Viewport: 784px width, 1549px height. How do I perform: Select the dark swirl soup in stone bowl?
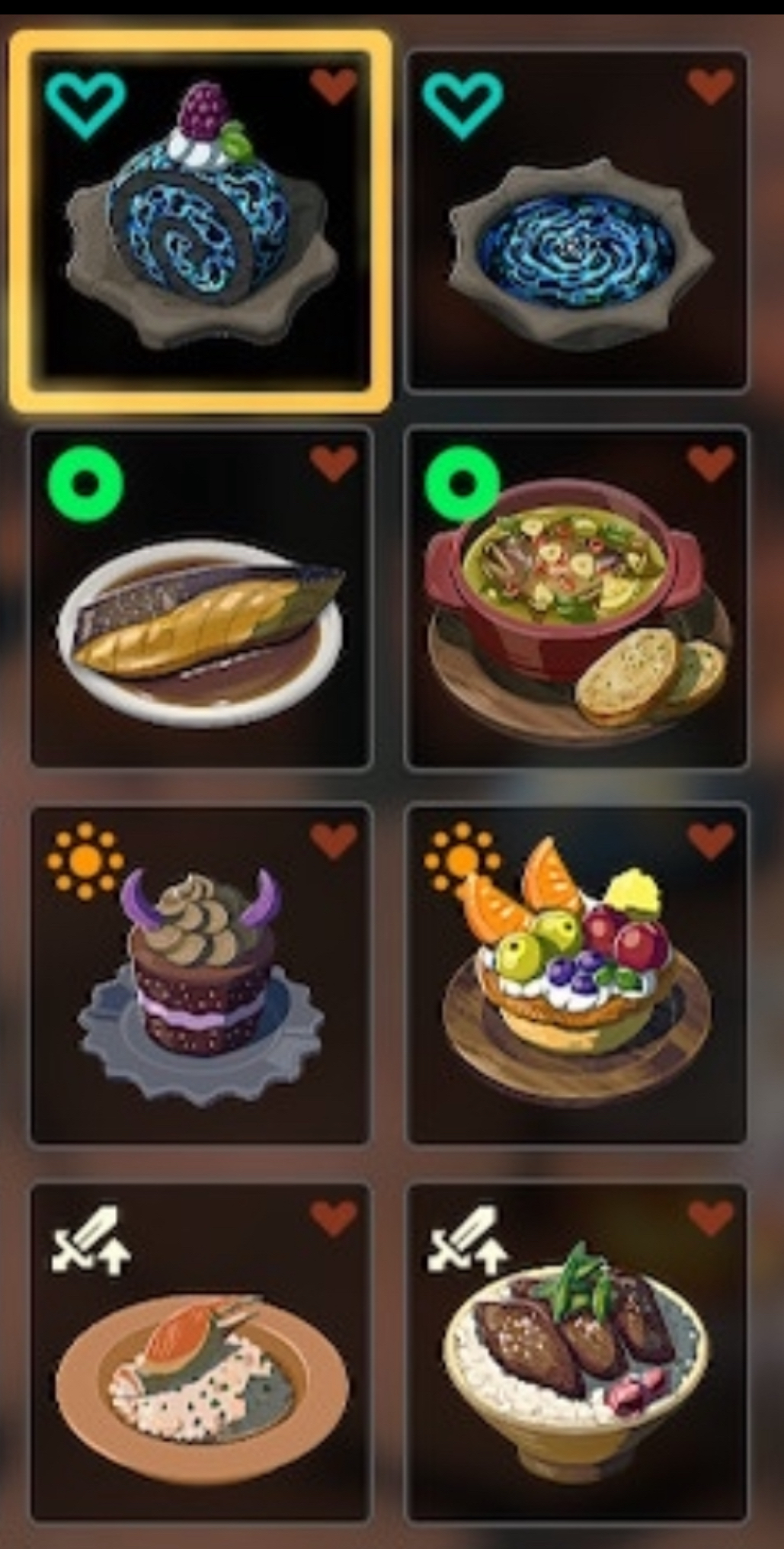coord(577,221)
